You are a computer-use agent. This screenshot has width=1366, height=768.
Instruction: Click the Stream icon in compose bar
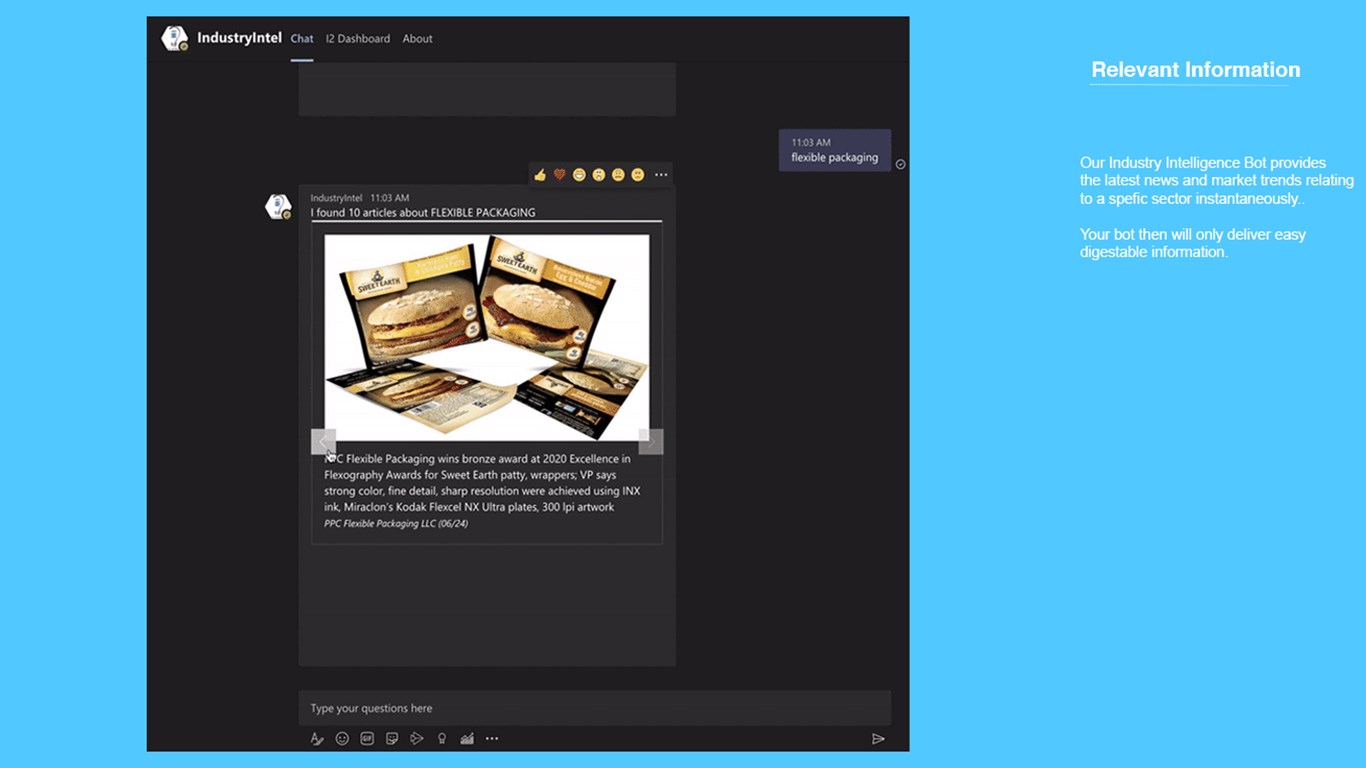click(417, 739)
